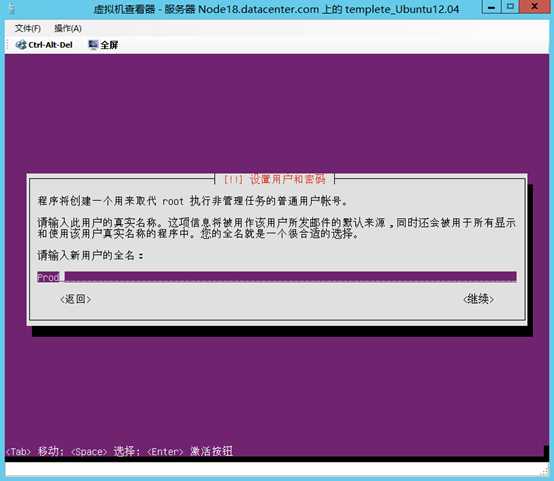The width and height of the screenshot is (554, 481).
Task: Click the <Tab> 移动 hint text
Action: [34, 451]
